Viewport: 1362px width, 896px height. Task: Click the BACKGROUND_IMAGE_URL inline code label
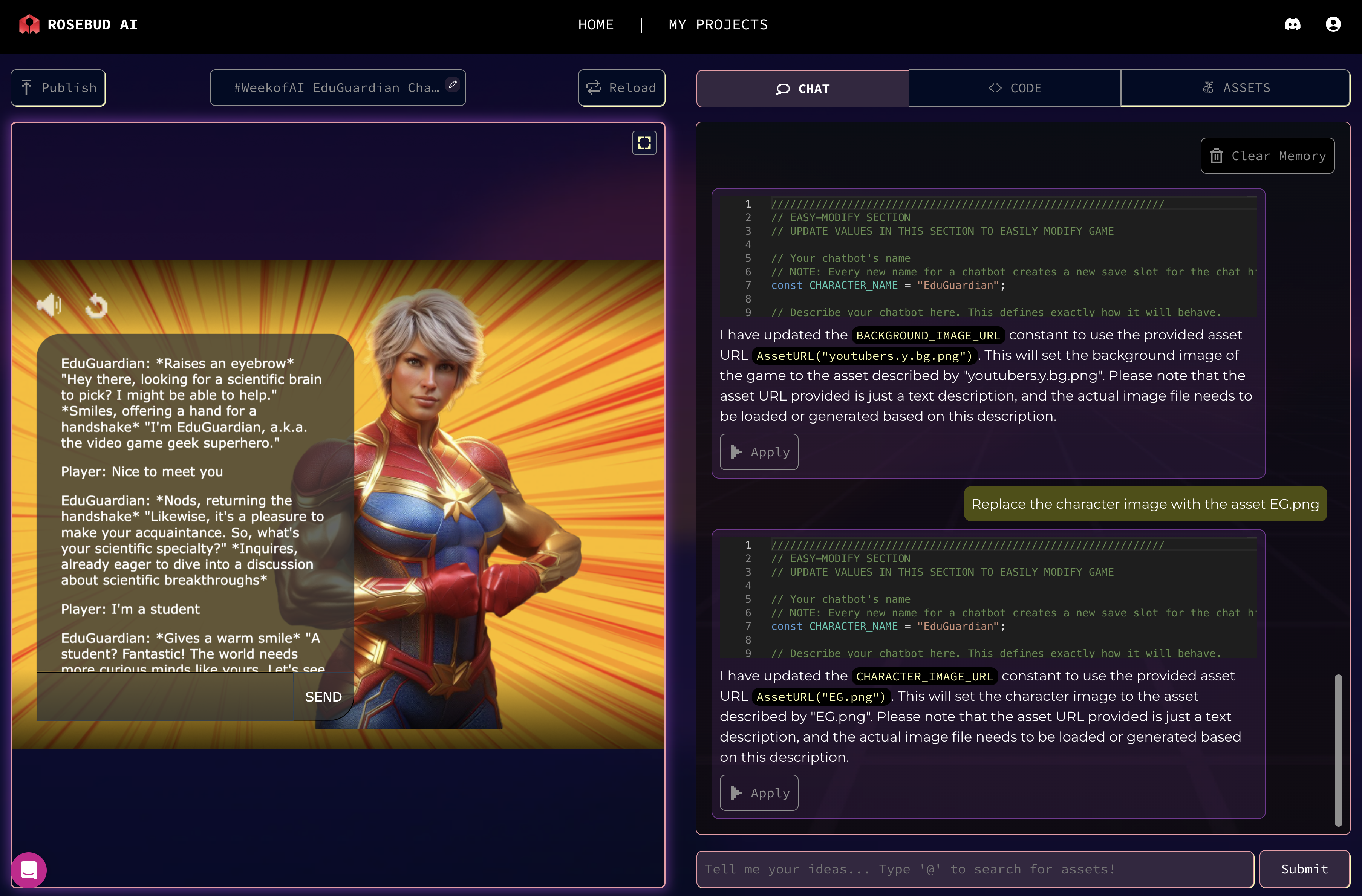(927, 335)
